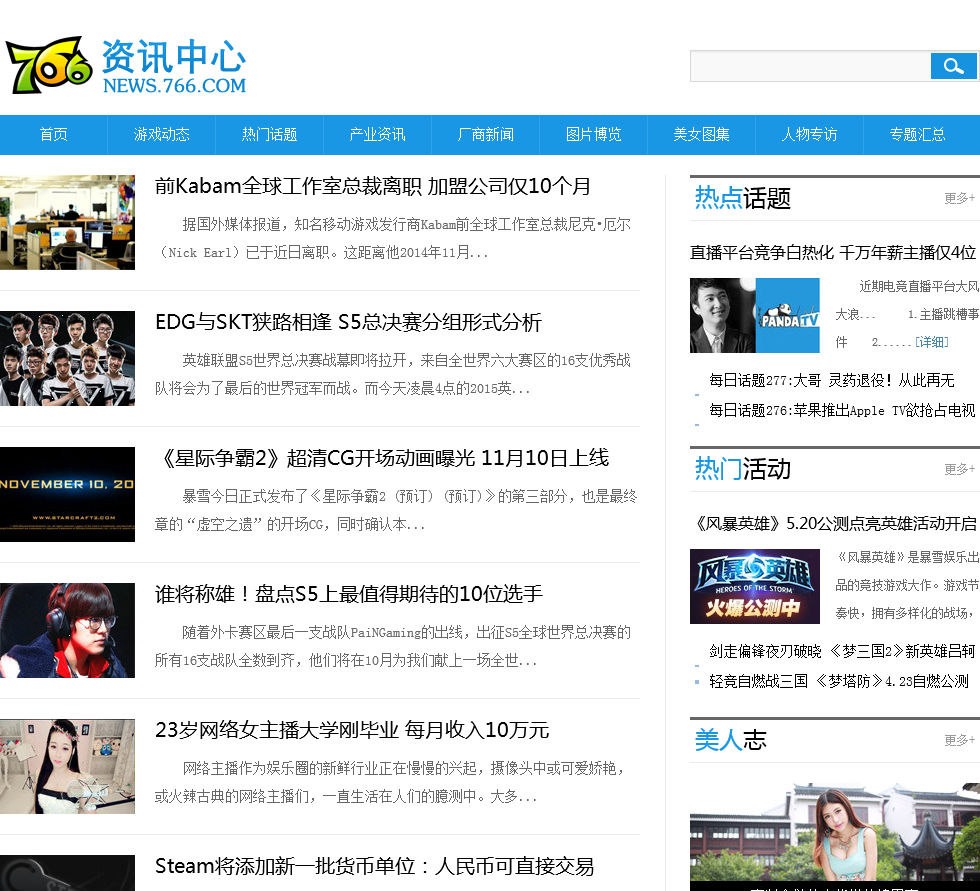Click the [详细] link in hot topic
This screenshot has height=891, width=980.
932,342
